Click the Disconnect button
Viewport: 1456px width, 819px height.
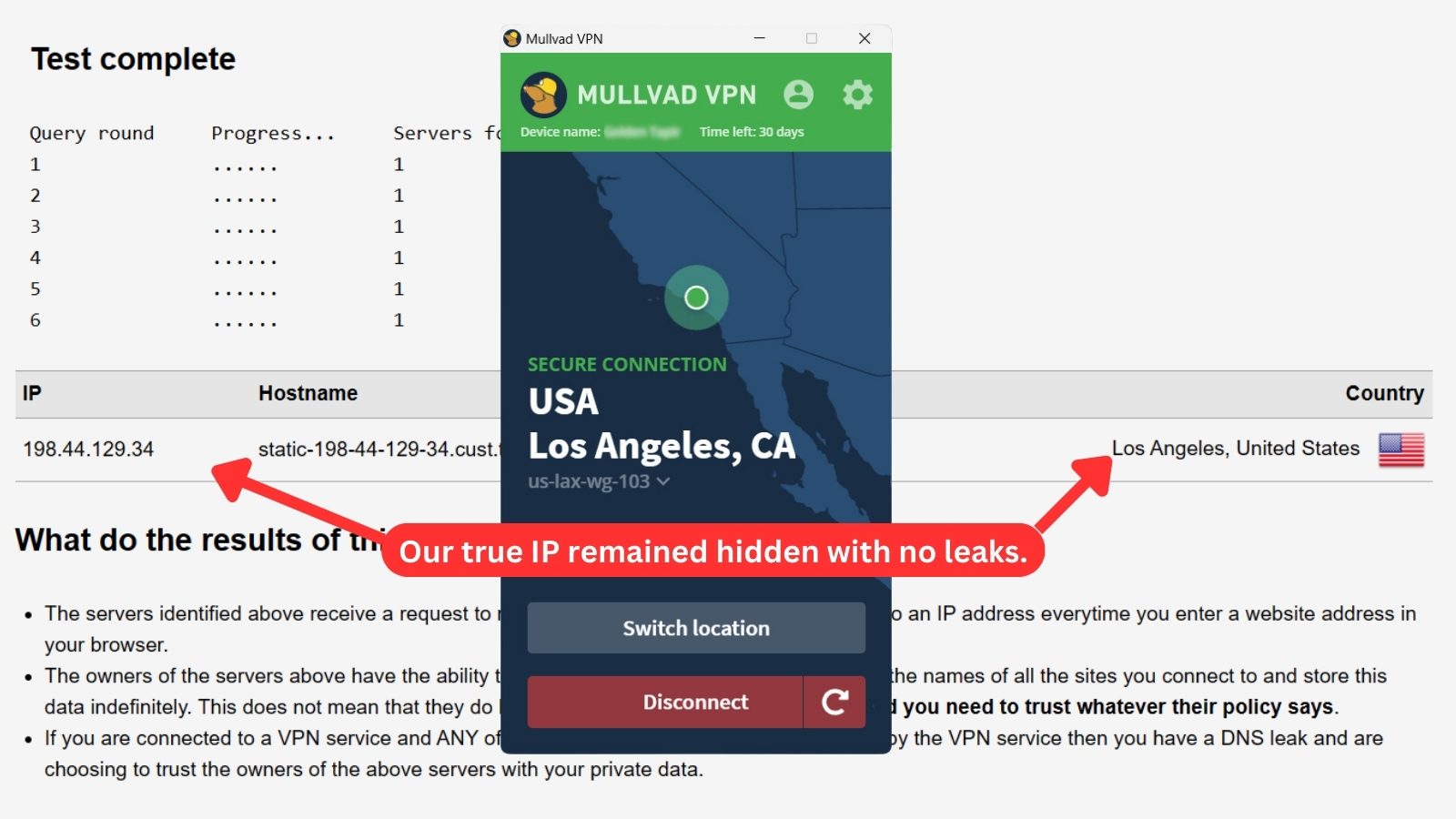tap(665, 702)
